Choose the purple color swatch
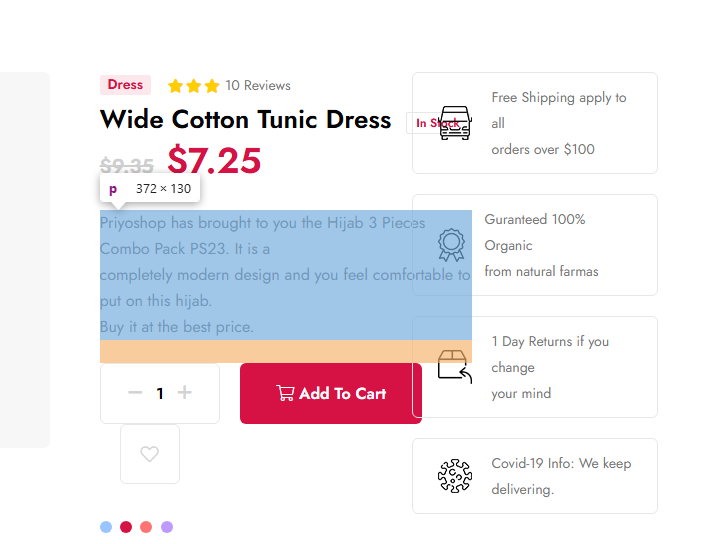 click(x=167, y=527)
